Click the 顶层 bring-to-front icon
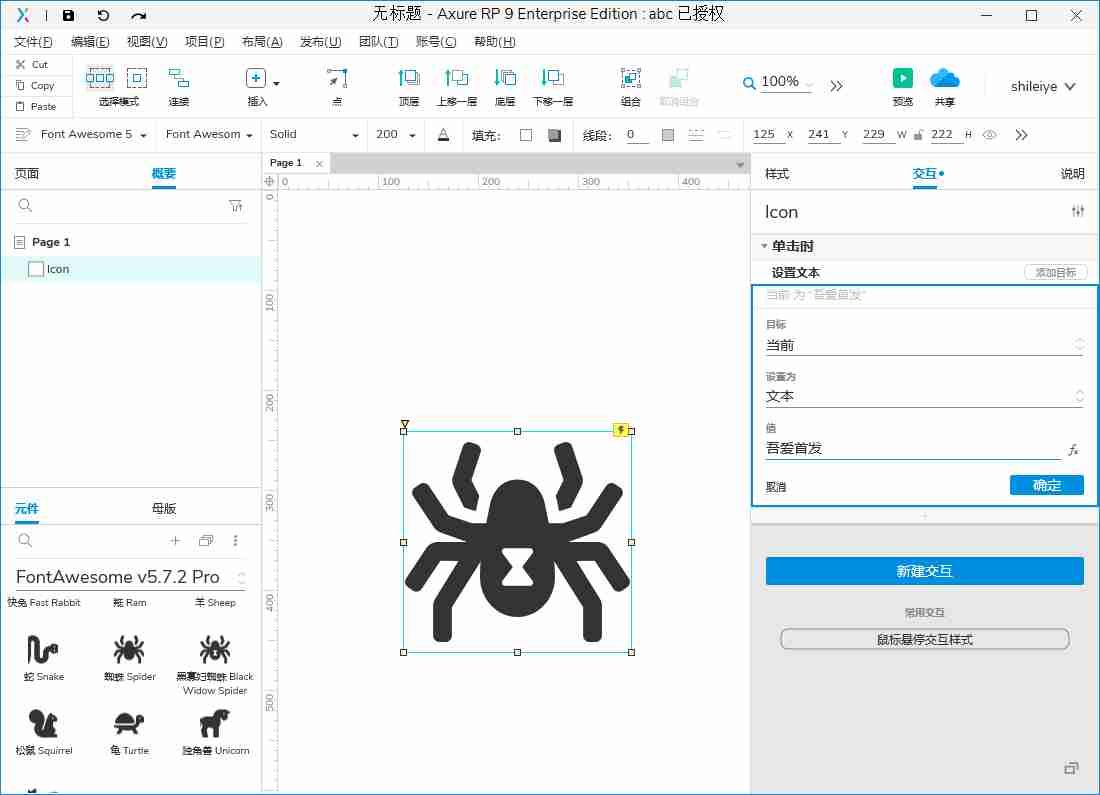Screen dimensions: 1100x795 [407, 77]
